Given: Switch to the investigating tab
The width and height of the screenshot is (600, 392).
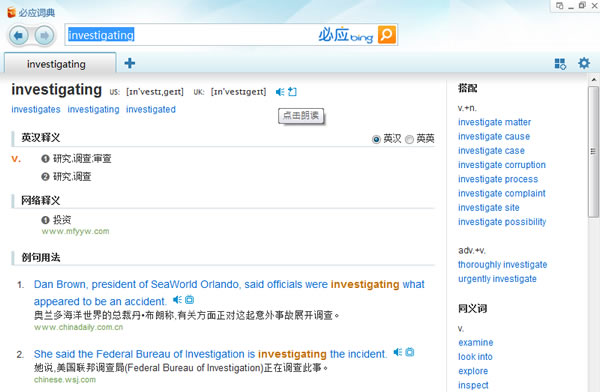Looking at the screenshot, I should tap(60, 63).
